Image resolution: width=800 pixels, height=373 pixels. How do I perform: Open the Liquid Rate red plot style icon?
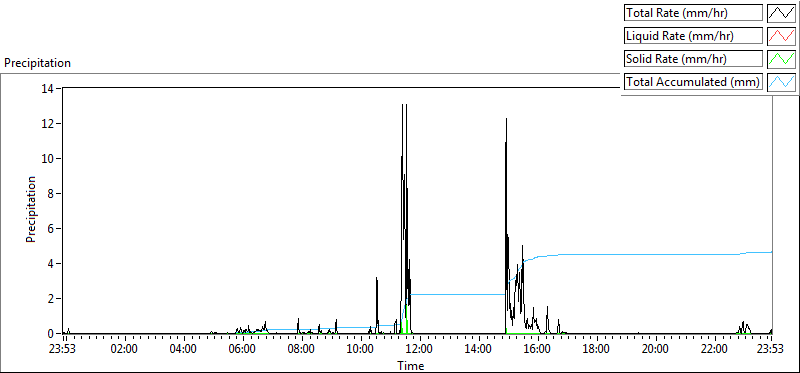pos(782,36)
